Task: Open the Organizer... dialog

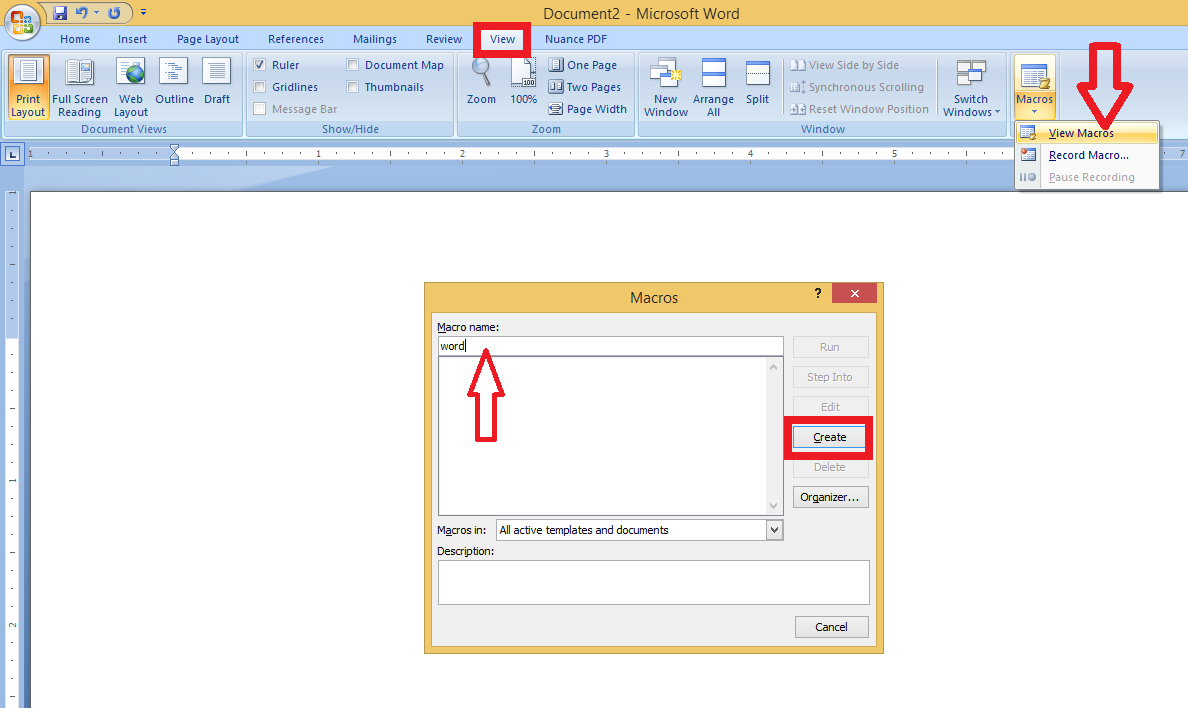Action: [x=830, y=497]
